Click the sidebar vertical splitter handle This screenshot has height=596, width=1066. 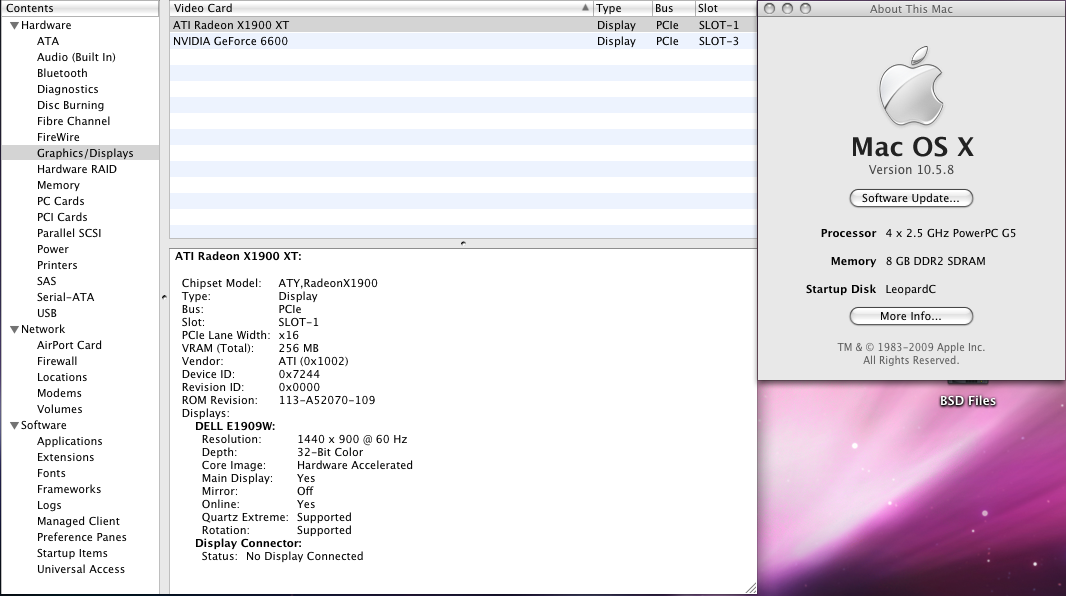[x=164, y=297]
